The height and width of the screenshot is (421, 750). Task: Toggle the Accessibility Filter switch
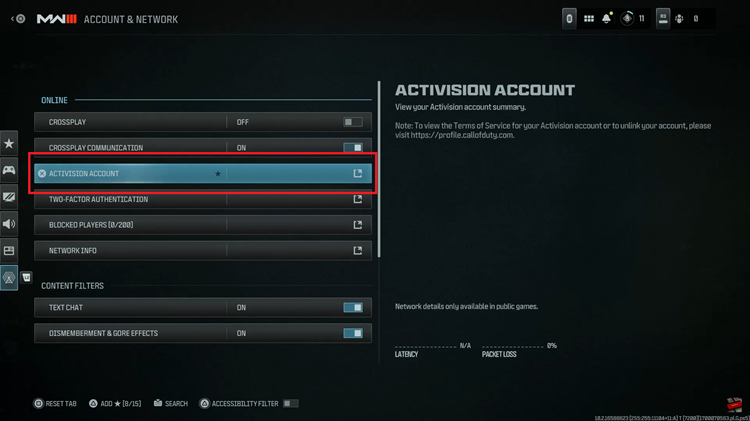290,404
